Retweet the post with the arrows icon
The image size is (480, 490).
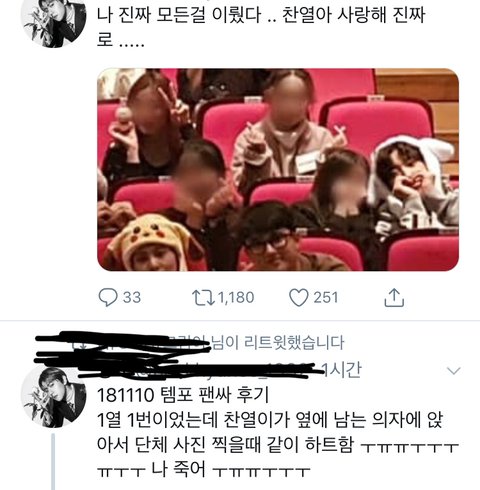pos(203,297)
